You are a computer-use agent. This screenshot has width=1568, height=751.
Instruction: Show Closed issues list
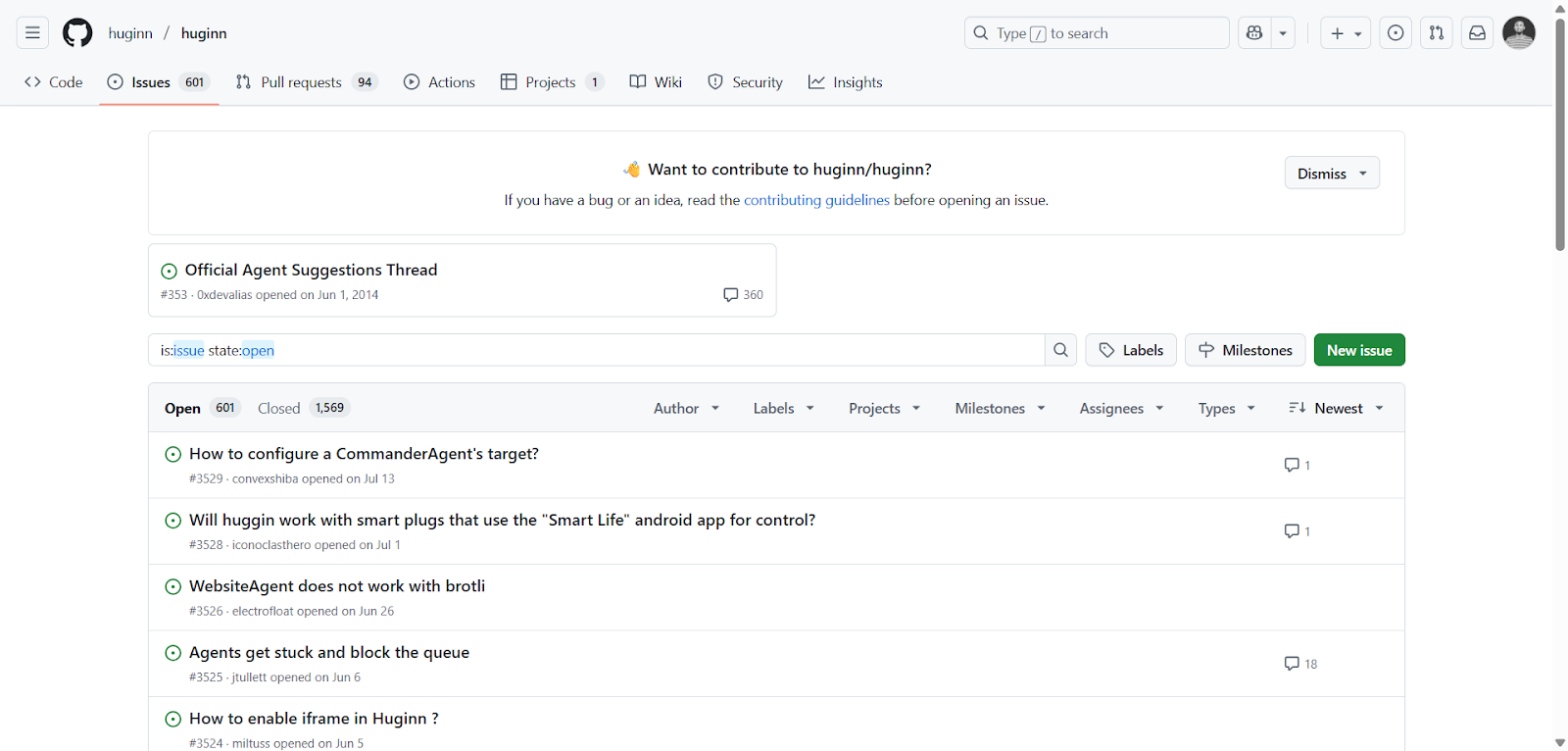point(303,408)
